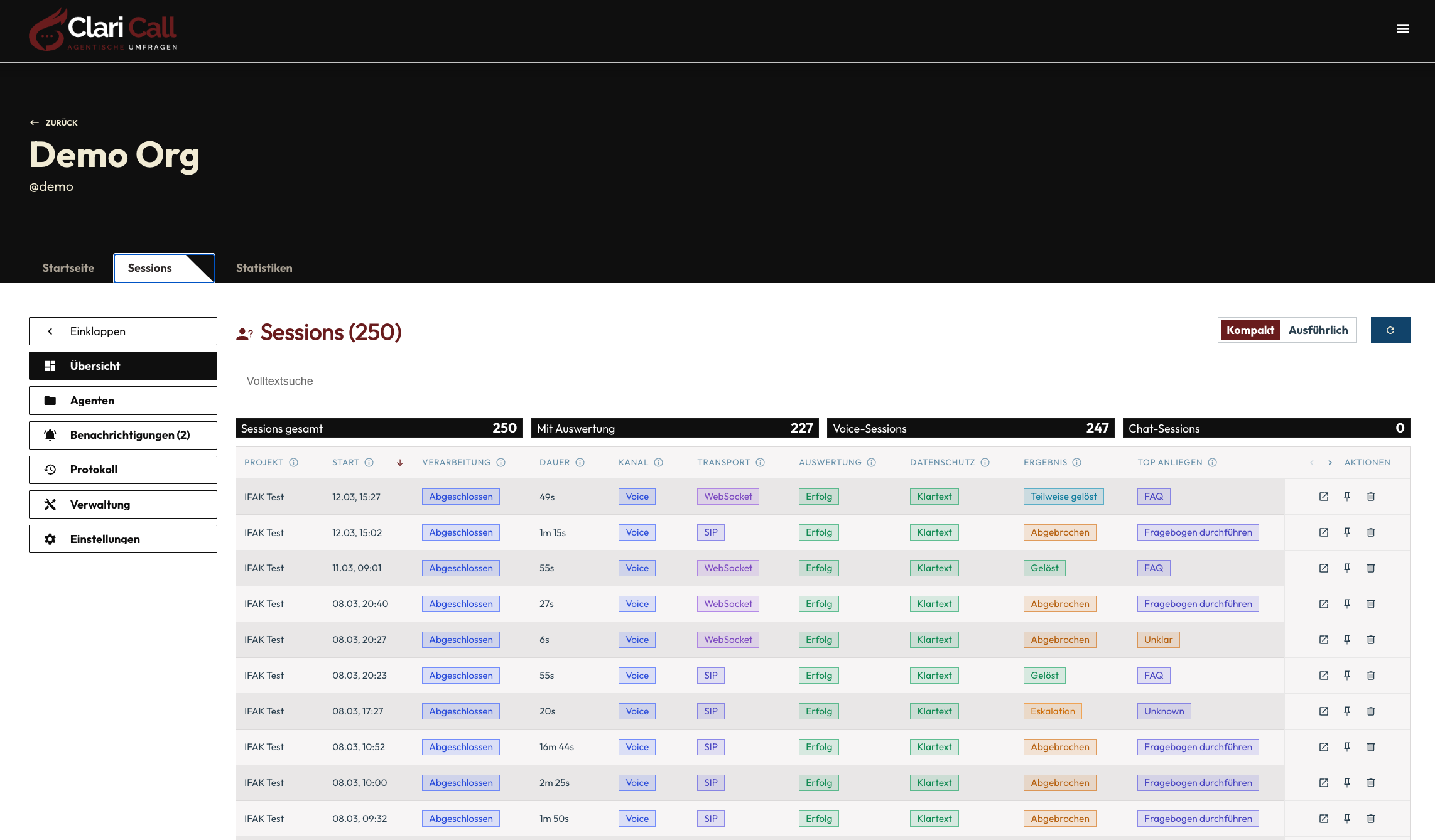Toggle sort order on Start column
The image size is (1435, 840).
(x=399, y=463)
